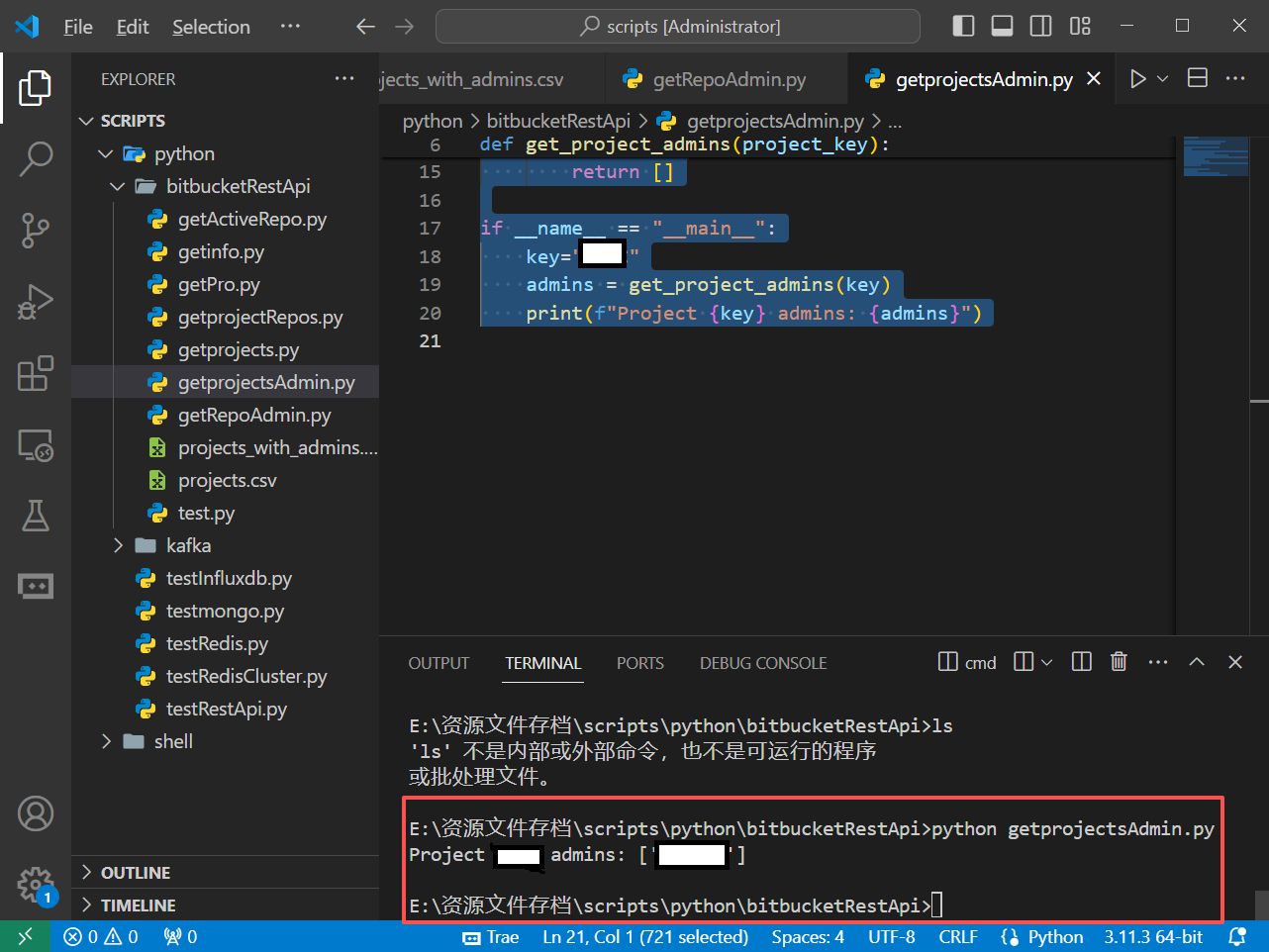Split the editor right

tap(1198, 78)
